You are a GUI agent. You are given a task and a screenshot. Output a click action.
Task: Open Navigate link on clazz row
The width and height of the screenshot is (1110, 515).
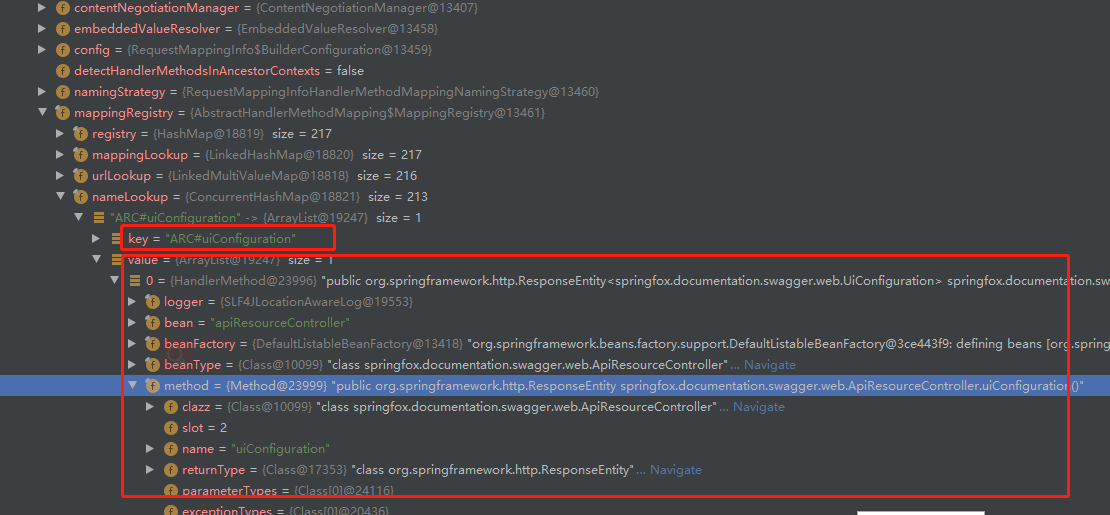[759, 407]
